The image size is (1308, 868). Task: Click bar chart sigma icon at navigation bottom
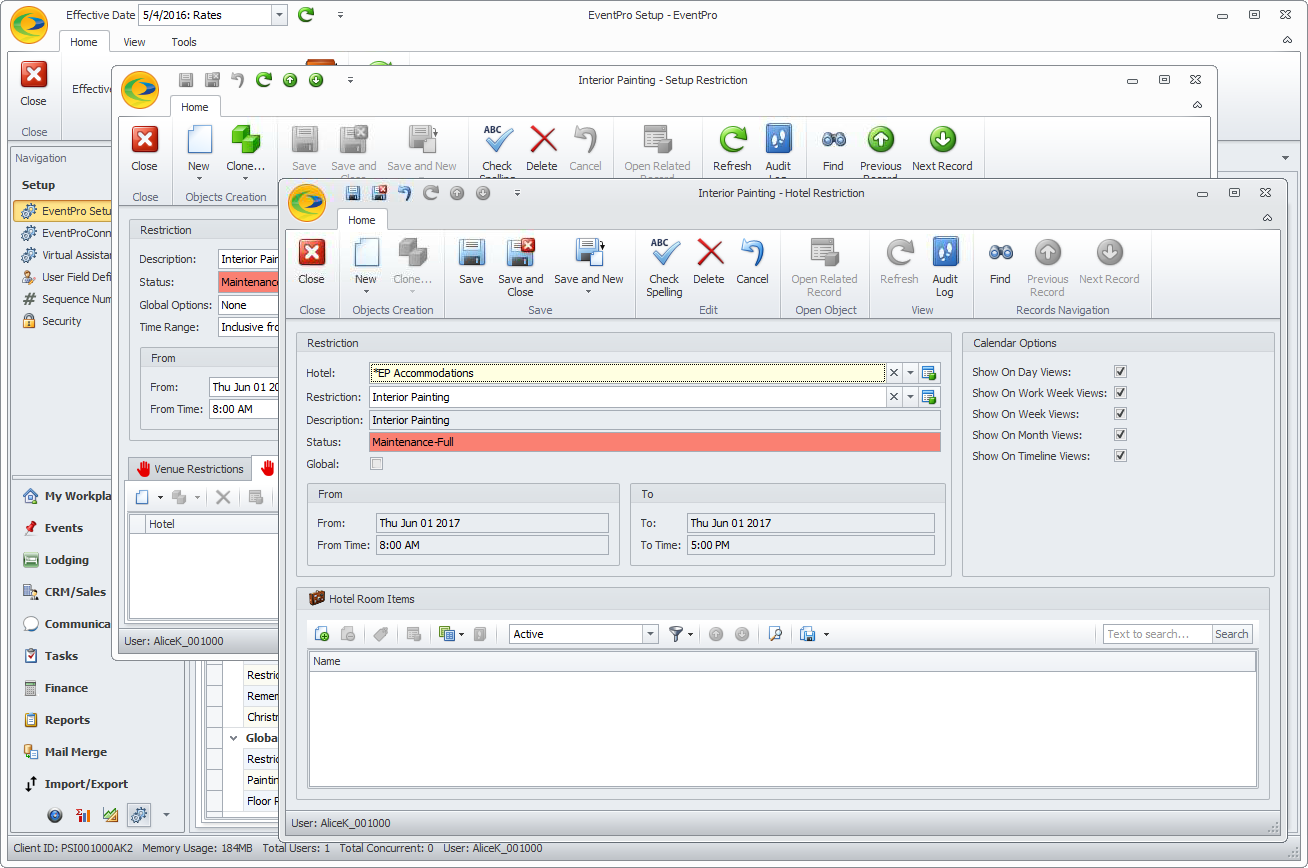tap(83, 814)
